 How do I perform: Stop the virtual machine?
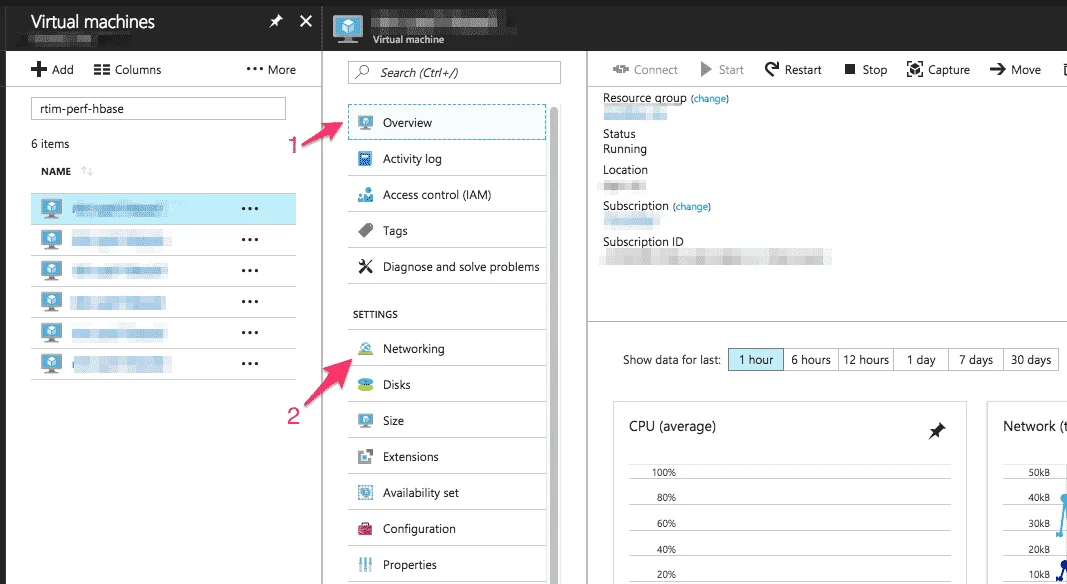866,69
